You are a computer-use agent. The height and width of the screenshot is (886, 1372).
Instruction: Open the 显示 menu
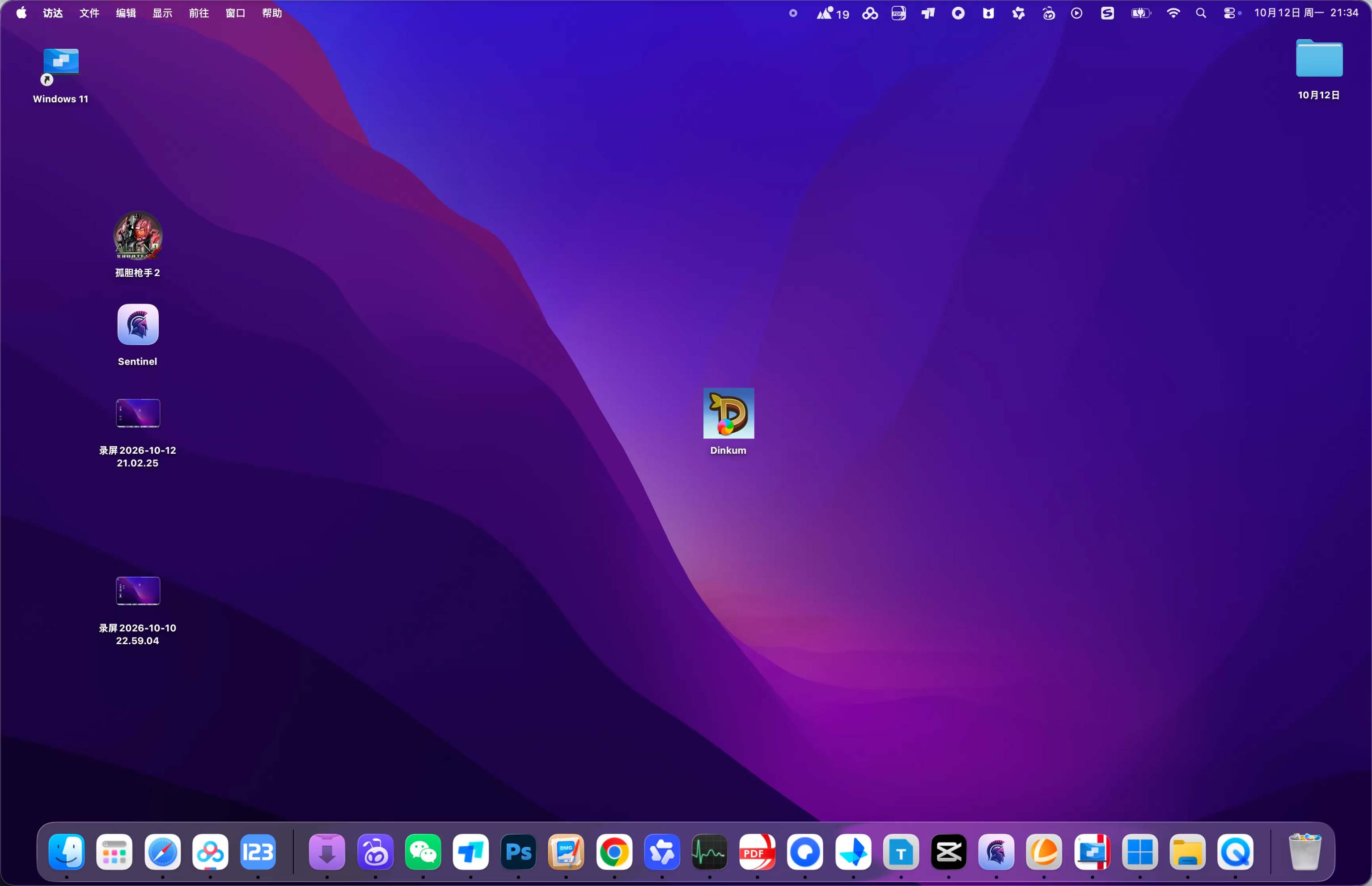[x=162, y=13]
